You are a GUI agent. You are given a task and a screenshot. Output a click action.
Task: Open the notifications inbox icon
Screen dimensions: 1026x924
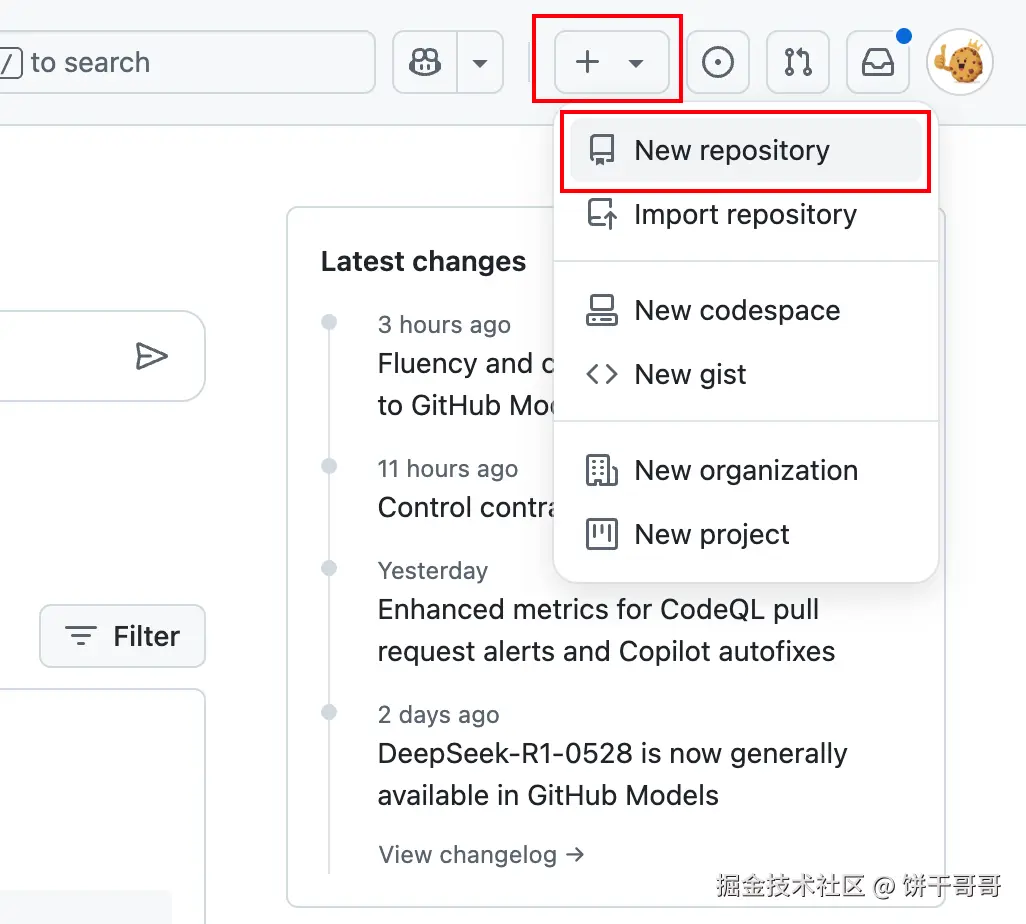coord(877,63)
